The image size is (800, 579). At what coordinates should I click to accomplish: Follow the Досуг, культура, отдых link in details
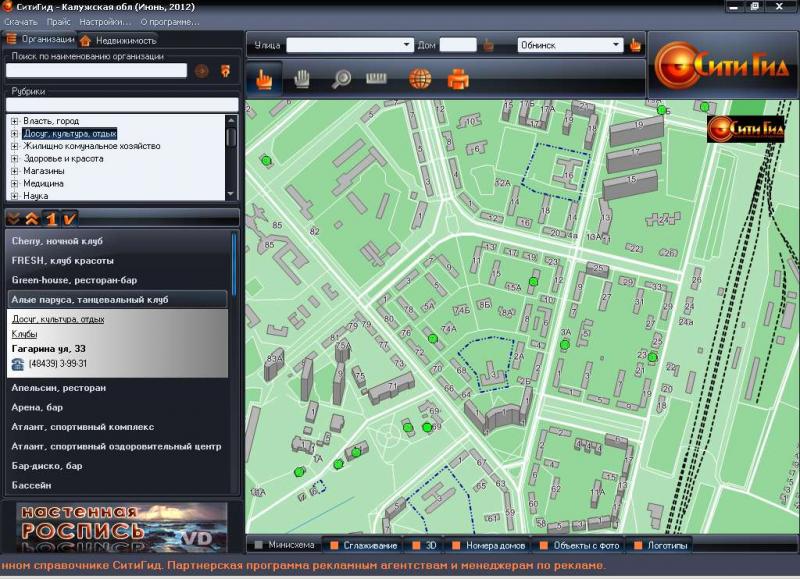58,319
